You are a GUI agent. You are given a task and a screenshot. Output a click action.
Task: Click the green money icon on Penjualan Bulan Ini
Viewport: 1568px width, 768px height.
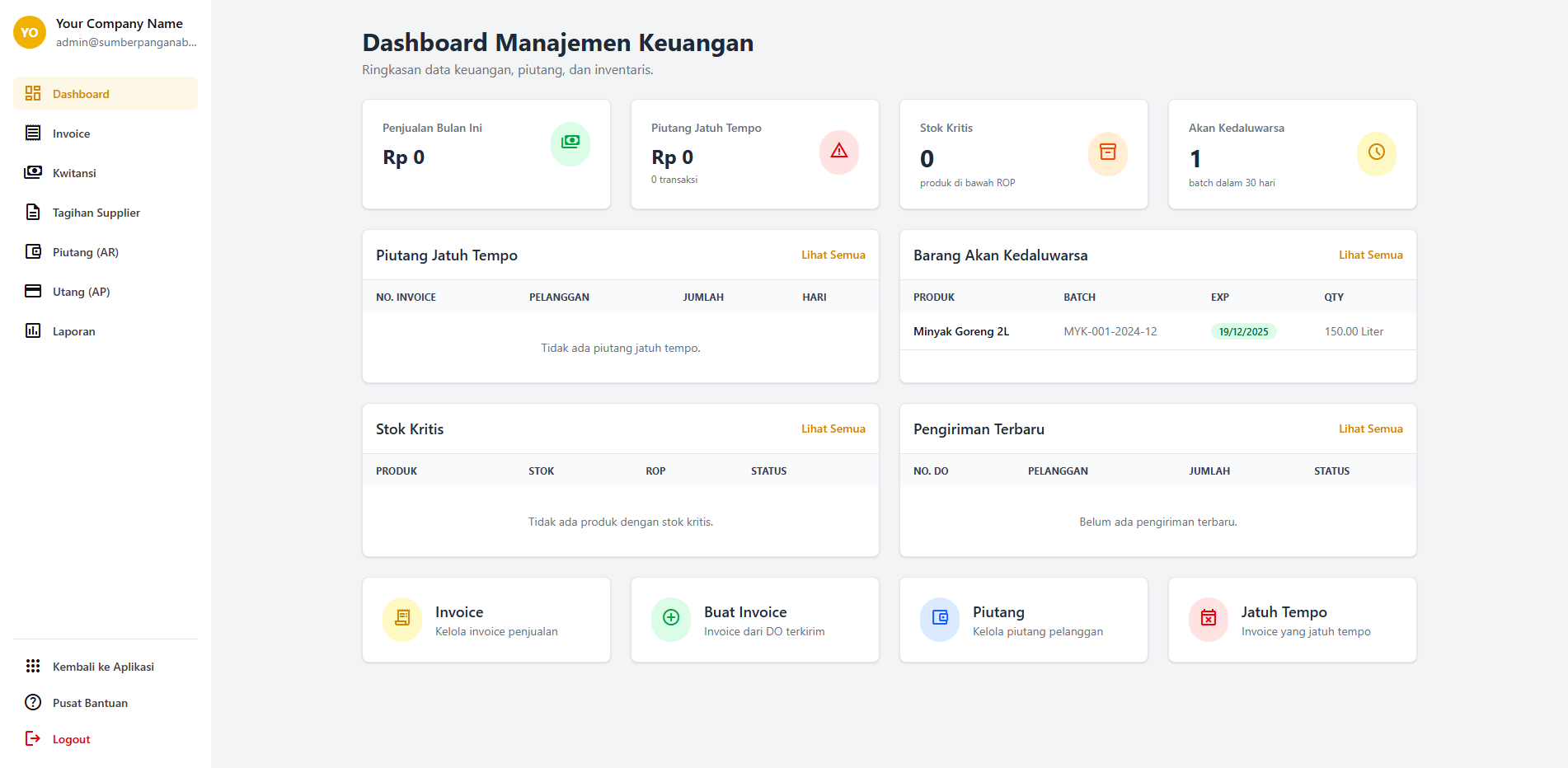coord(570,143)
